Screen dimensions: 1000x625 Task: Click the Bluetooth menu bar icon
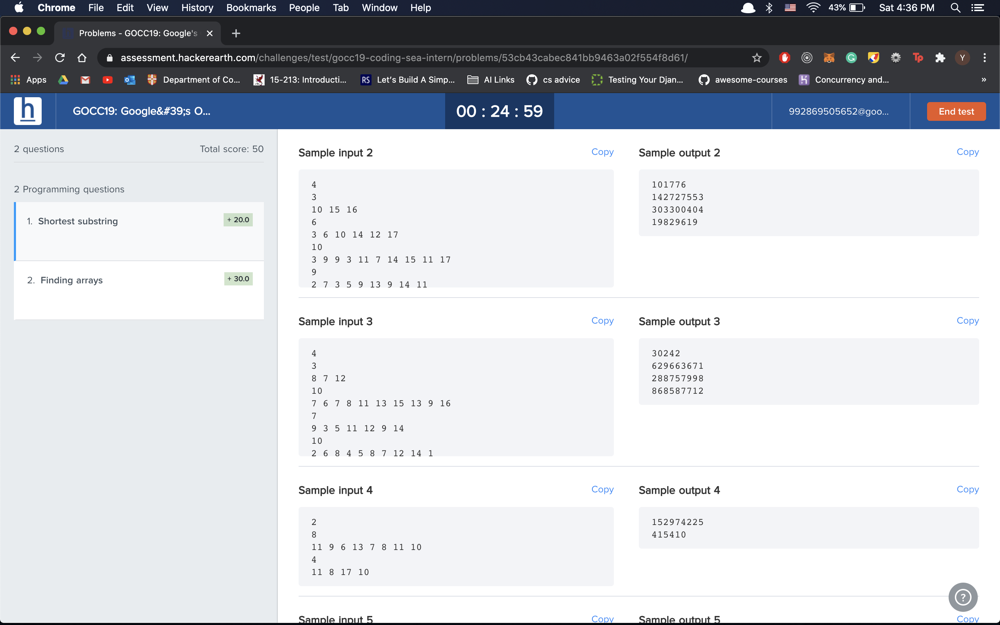pos(769,8)
